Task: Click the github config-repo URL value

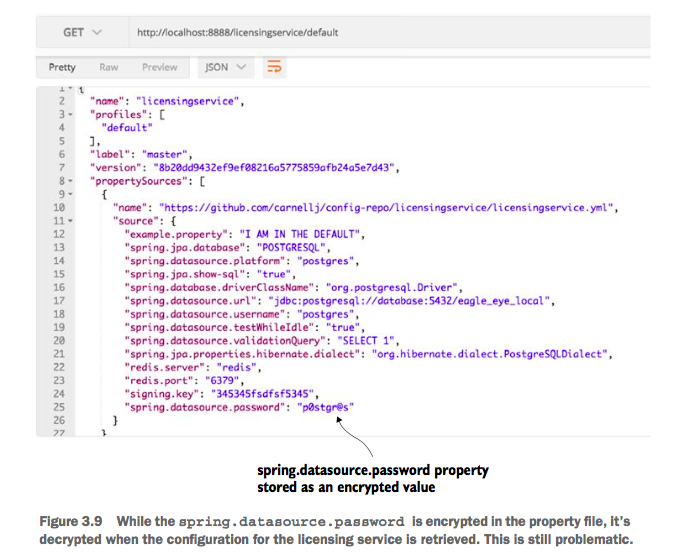Action: (x=385, y=208)
